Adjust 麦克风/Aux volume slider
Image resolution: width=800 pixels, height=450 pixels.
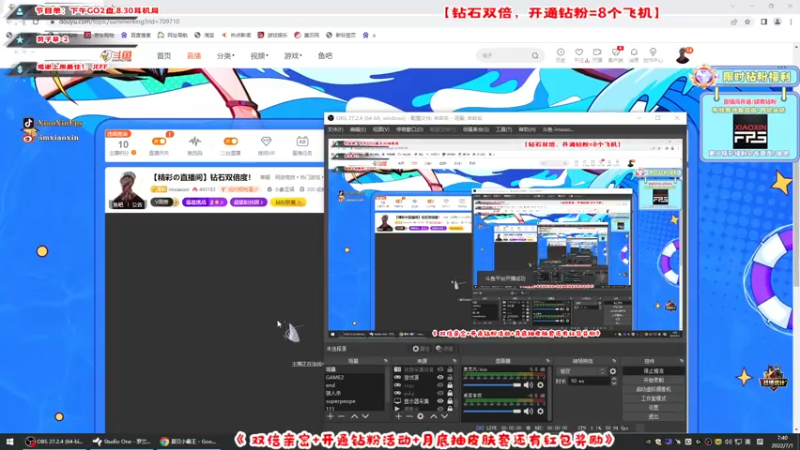[x=493, y=385]
